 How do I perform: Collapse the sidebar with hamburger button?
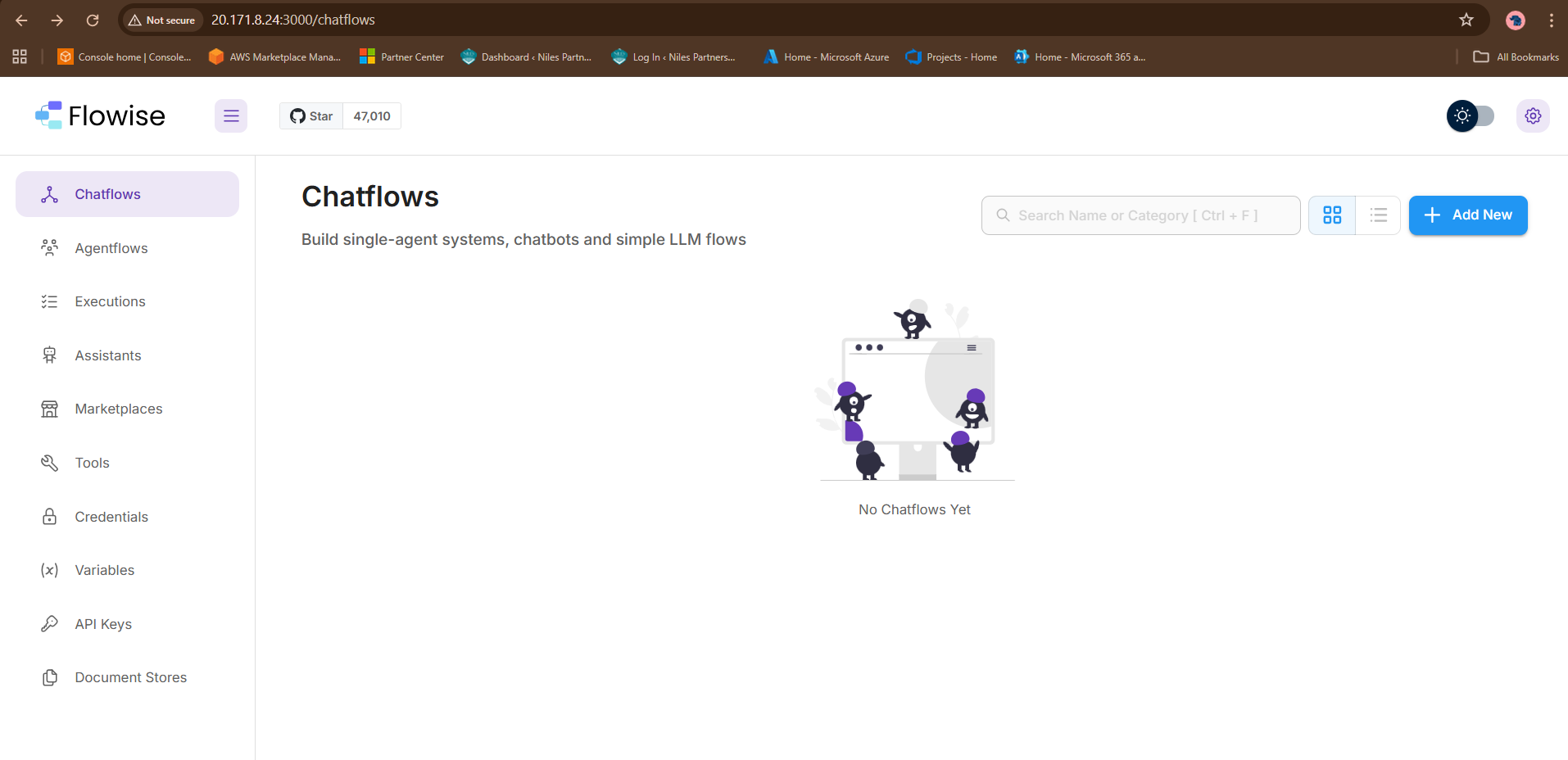click(231, 116)
